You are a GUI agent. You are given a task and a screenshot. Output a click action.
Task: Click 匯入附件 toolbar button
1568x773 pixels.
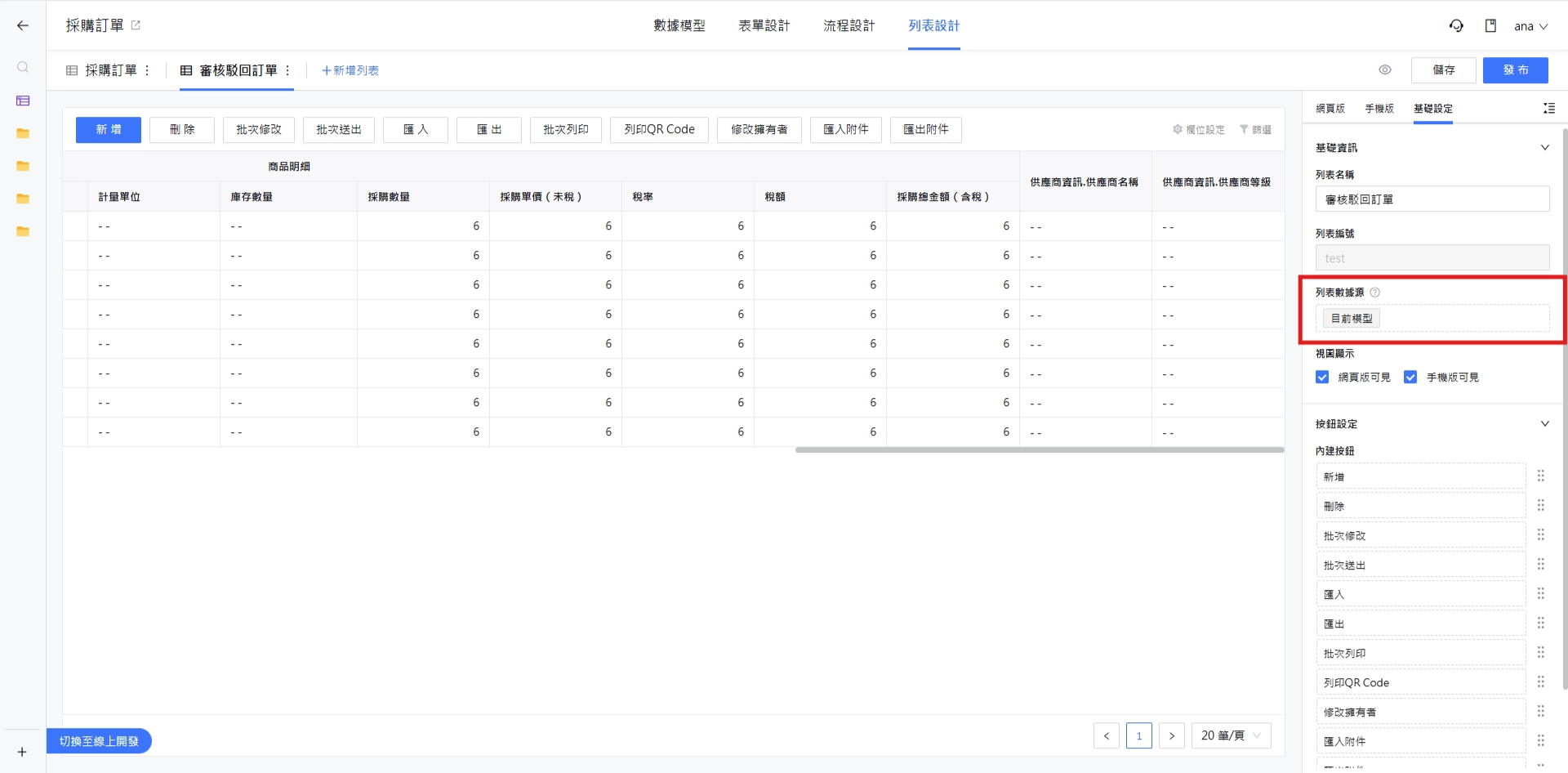point(846,130)
